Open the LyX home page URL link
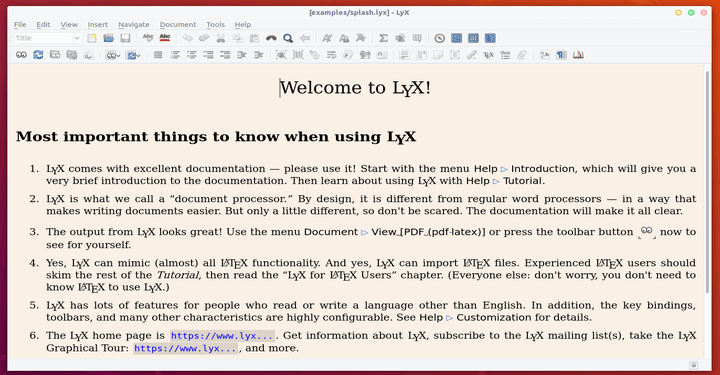720x375 pixels. coord(222,336)
